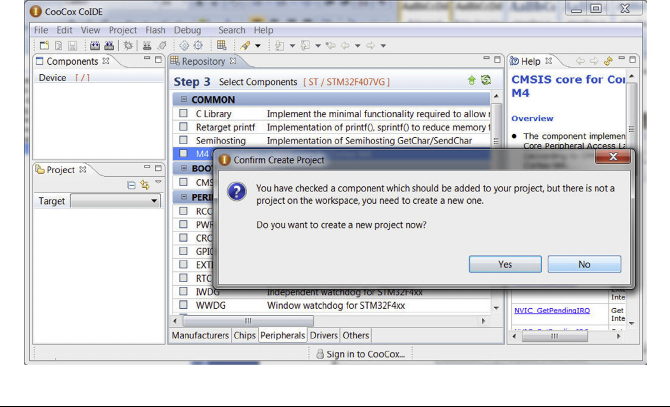Click the Build toolbar icon
Screen dimensions: 670x407
pos(95,46)
